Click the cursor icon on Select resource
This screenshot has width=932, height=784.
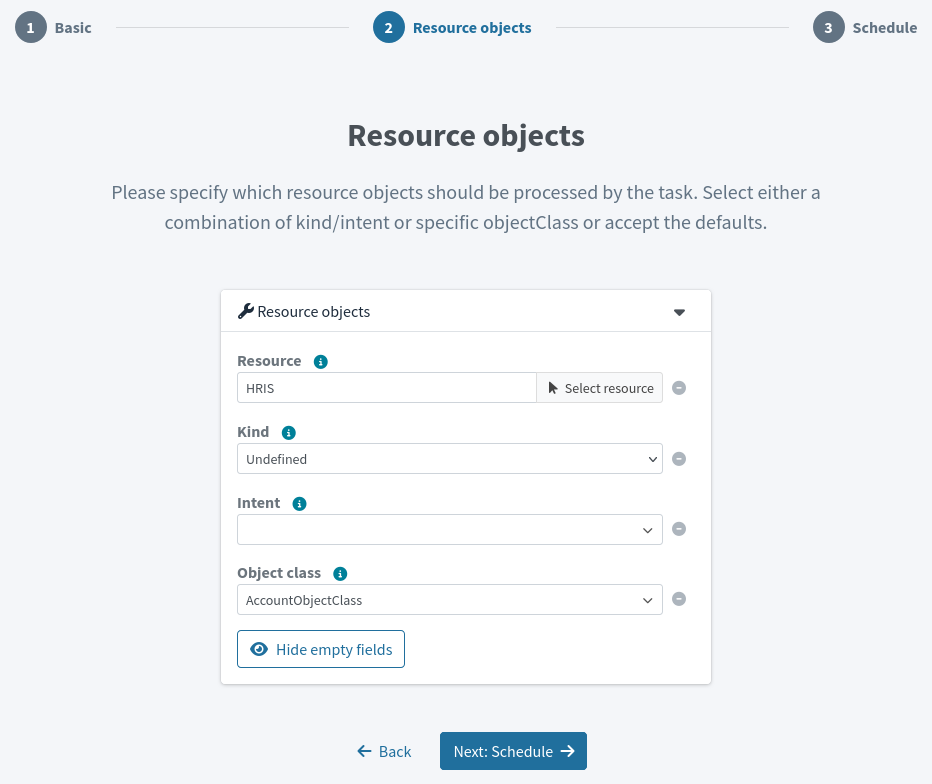coord(554,388)
